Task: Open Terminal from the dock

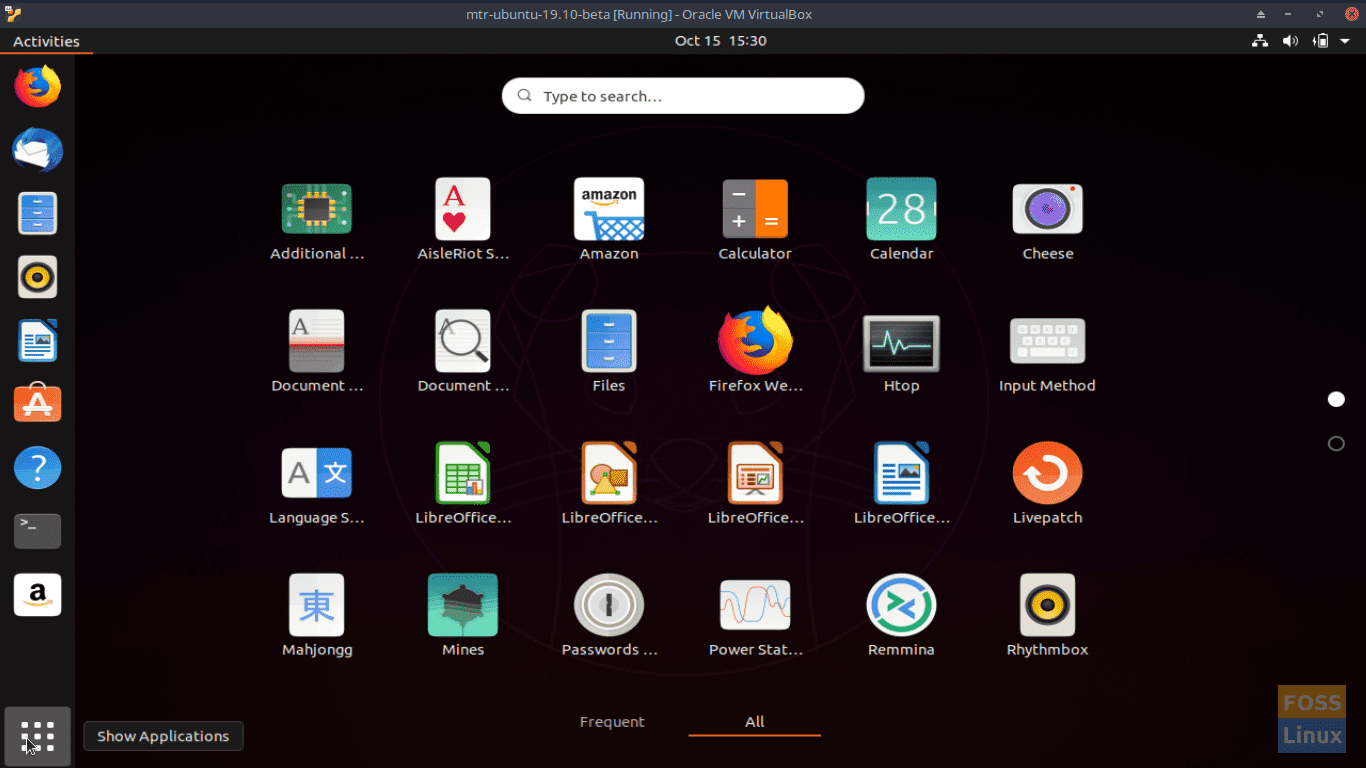Action: coord(38,531)
